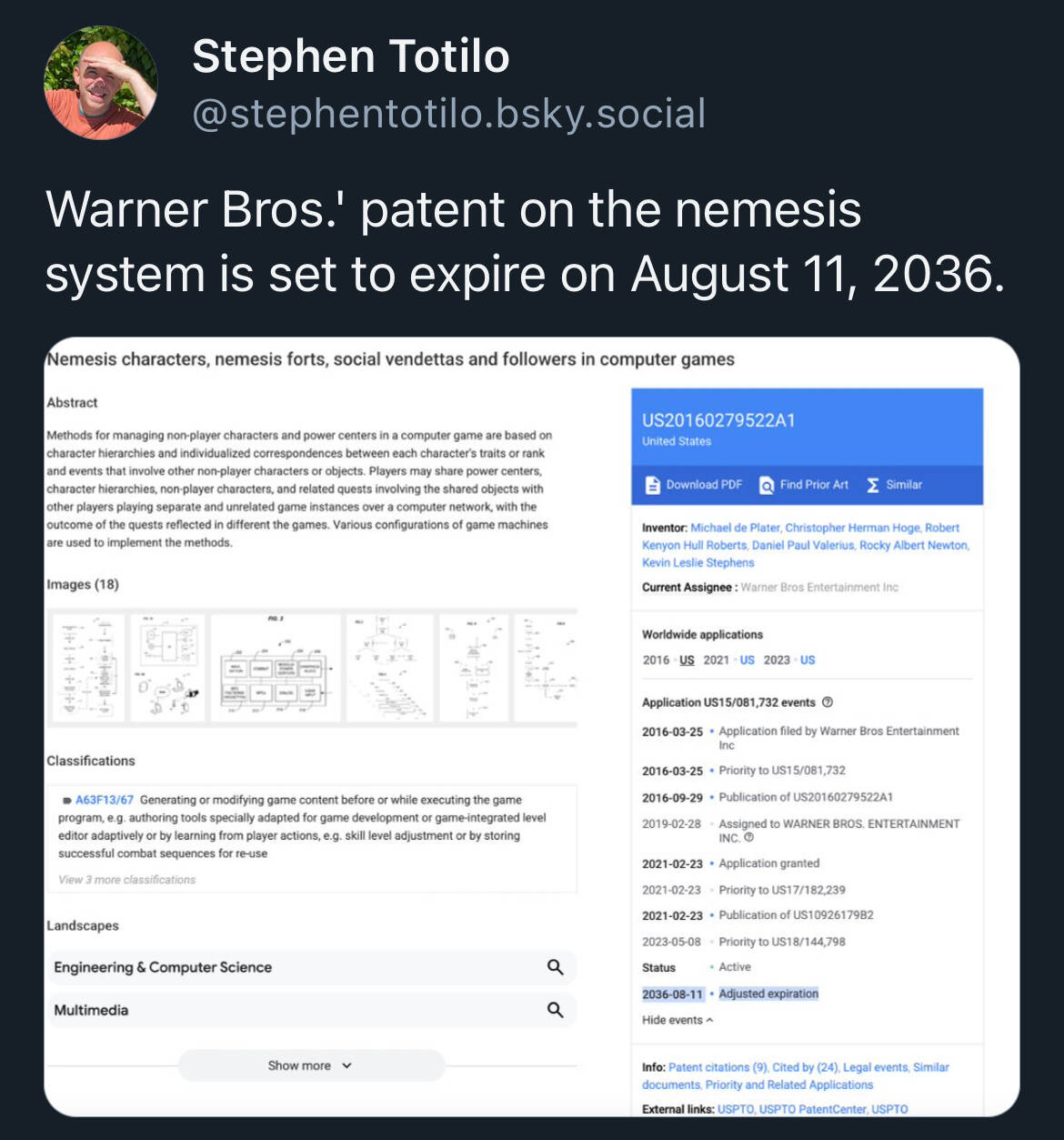1064x1140 pixels.
Task: Click the @stephentotilo.bsky.social handle
Action: pyautogui.click(x=449, y=114)
